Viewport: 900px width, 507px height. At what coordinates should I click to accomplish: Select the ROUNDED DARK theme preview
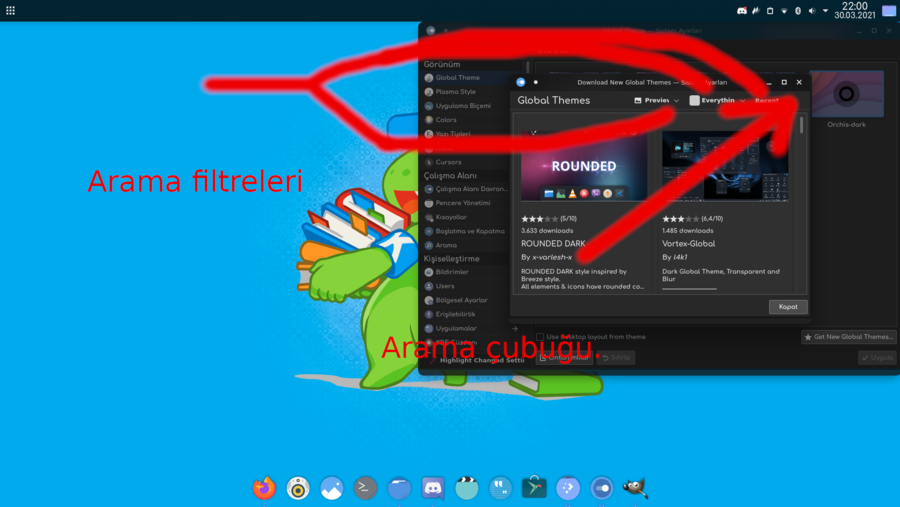point(584,166)
